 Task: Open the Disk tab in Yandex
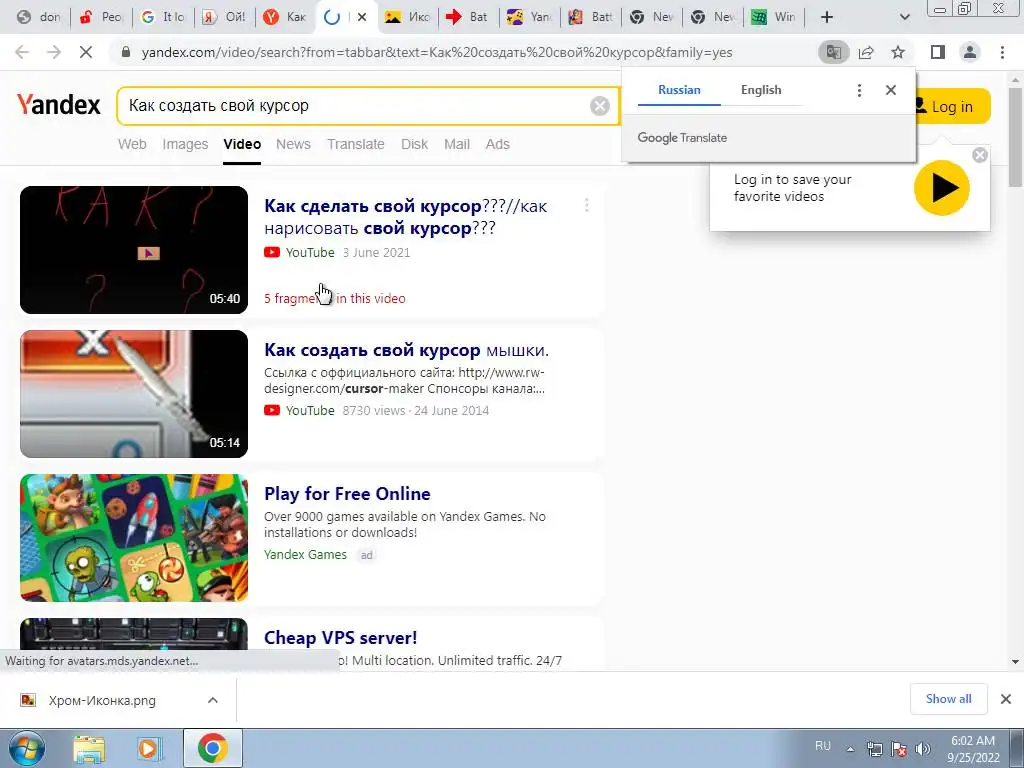pyautogui.click(x=414, y=144)
